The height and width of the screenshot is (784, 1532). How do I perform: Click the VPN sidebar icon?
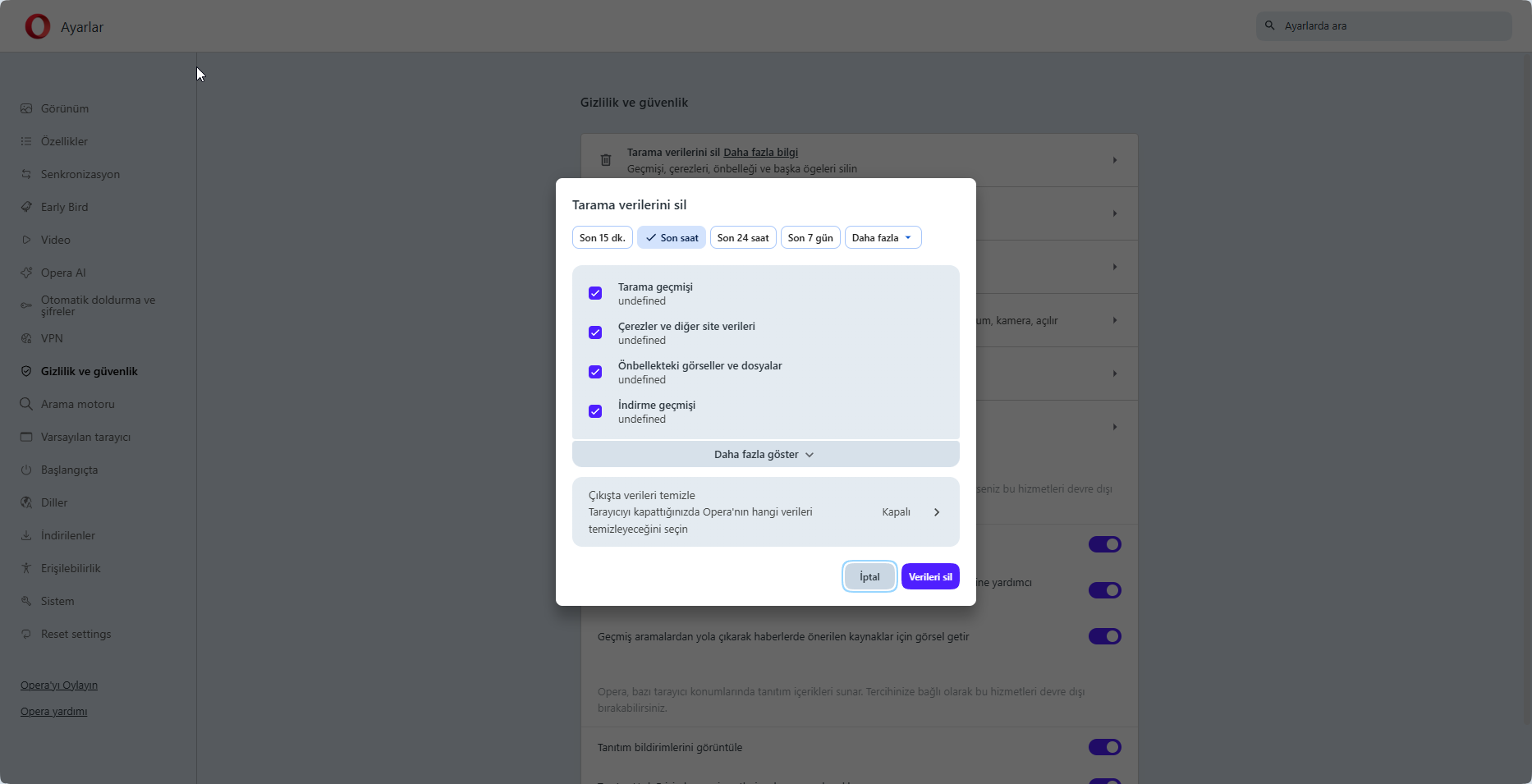coord(26,338)
